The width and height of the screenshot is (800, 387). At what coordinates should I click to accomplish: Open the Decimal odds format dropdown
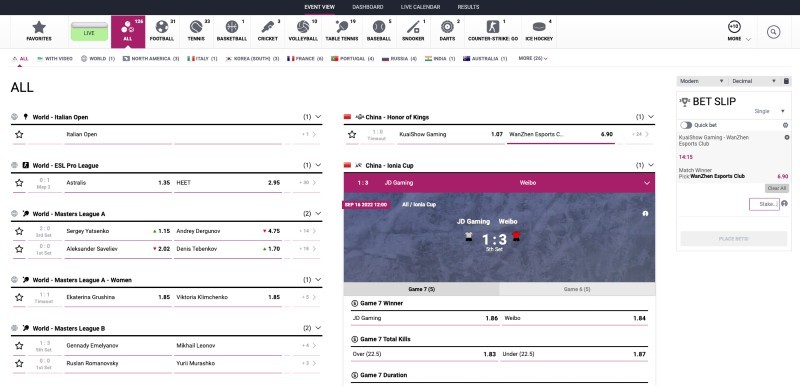(x=753, y=81)
